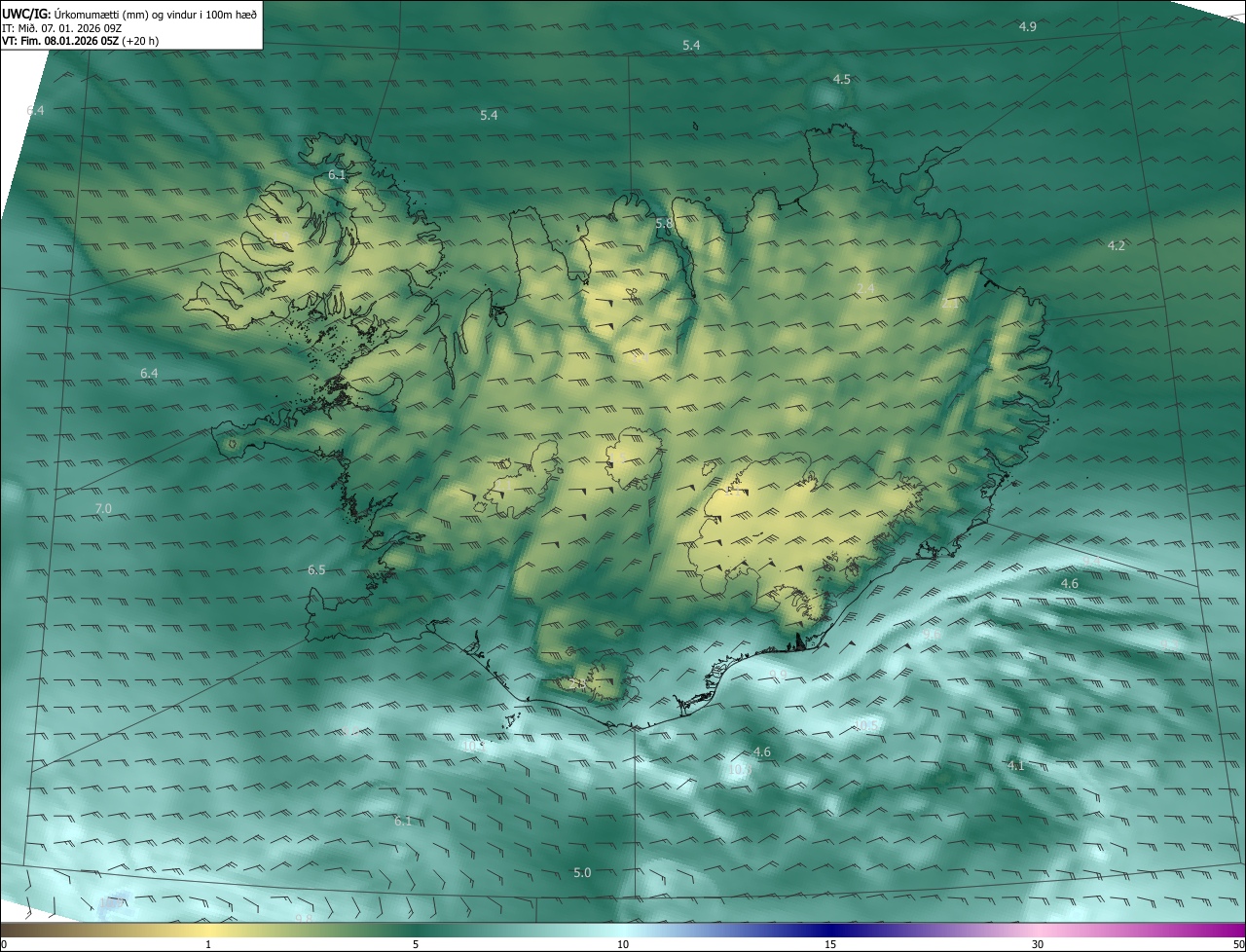
Task: Select the 15 tick label on the color scale
Action: click(x=830, y=944)
